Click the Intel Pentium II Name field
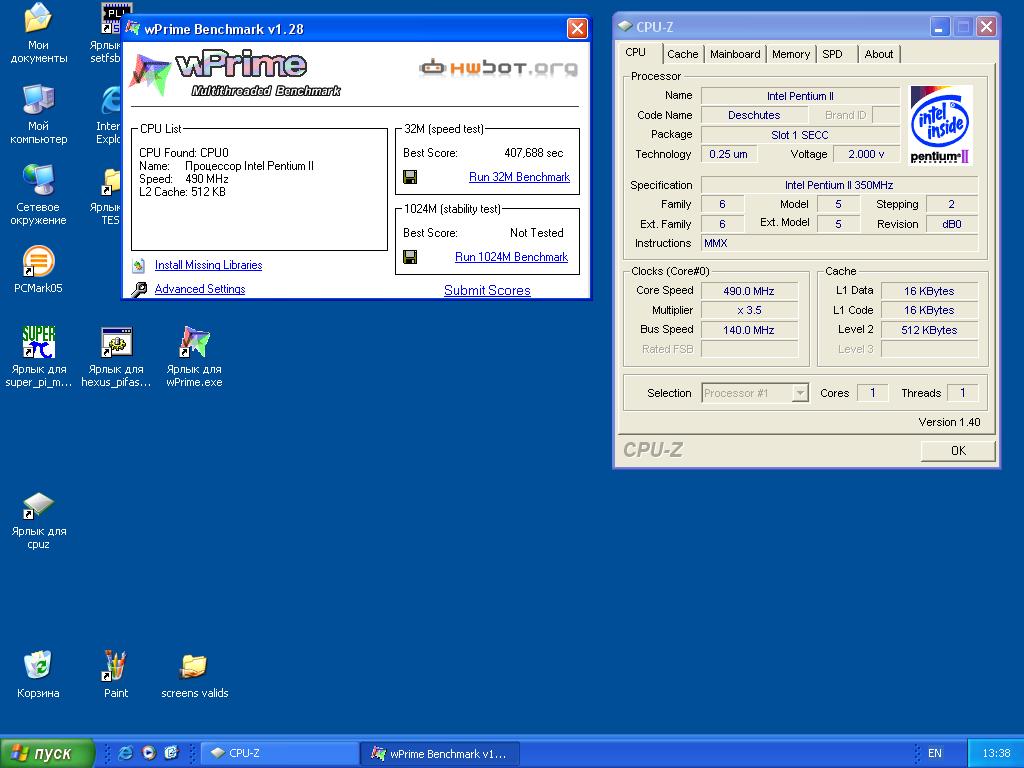 [800, 96]
